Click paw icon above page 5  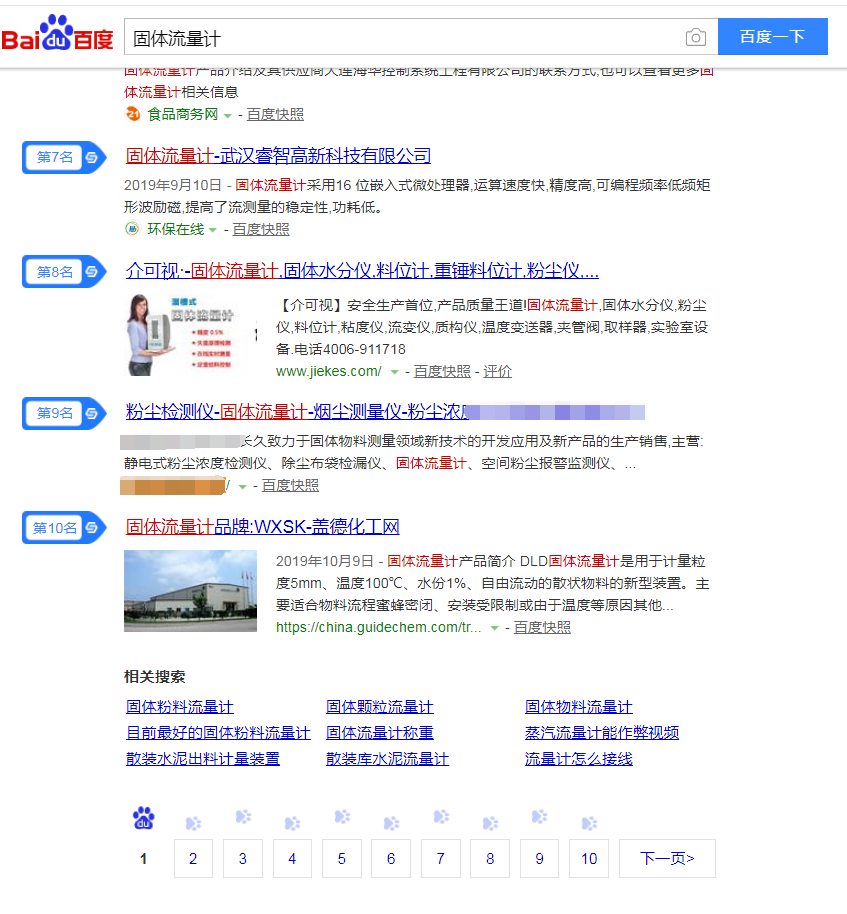coord(342,817)
